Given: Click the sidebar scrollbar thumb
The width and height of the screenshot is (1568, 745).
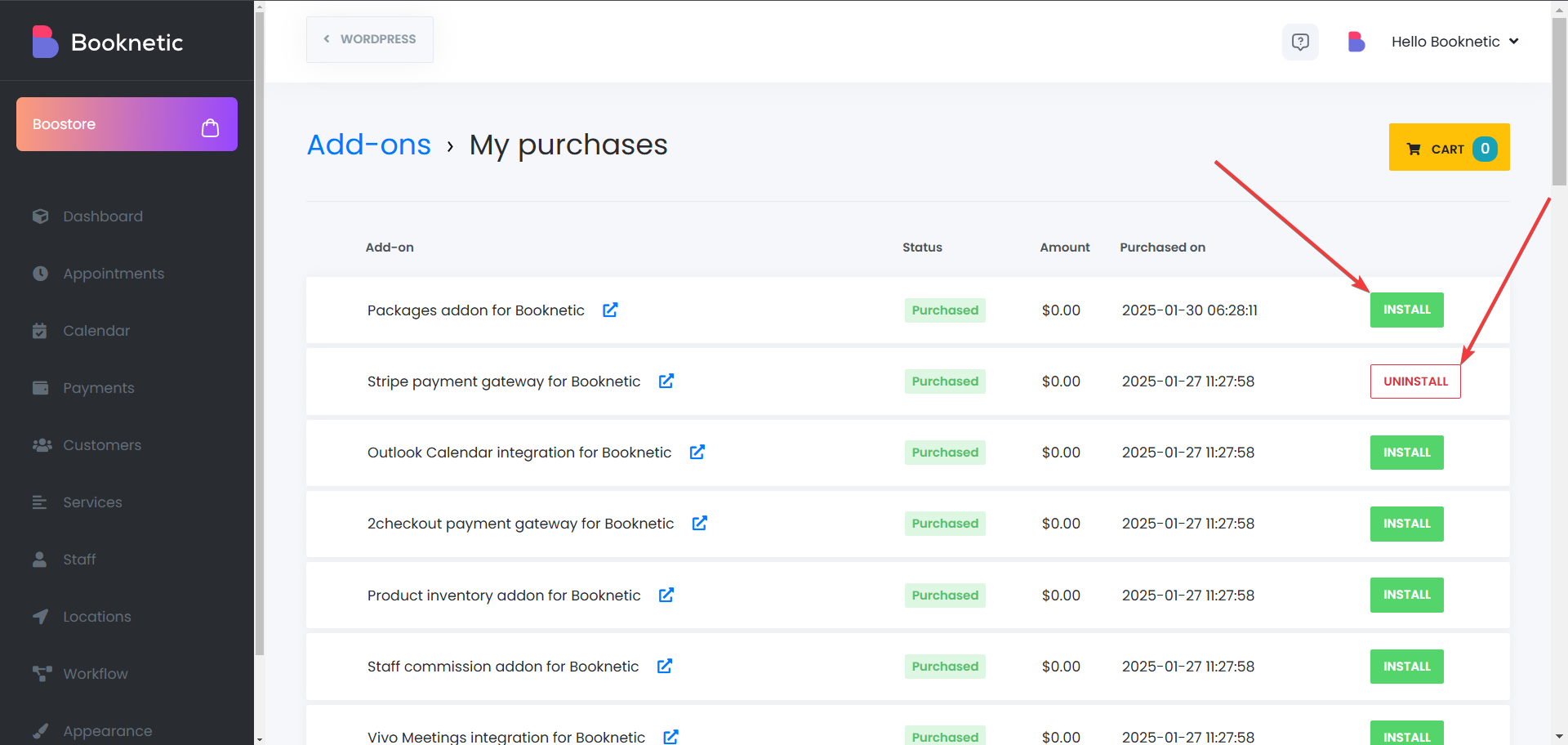Looking at the screenshot, I should tap(260, 333).
